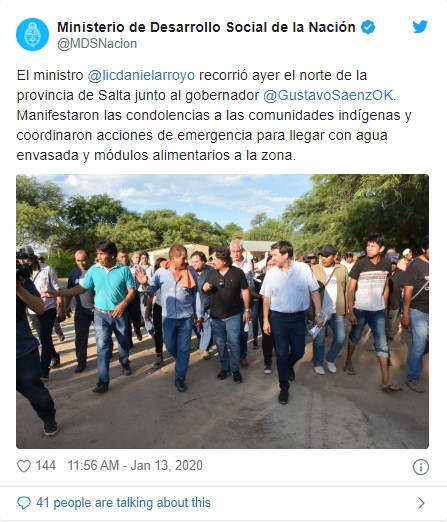Open the @licdanielarroyo mention
This screenshot has height=522, width=447.
tap(141, 75)
